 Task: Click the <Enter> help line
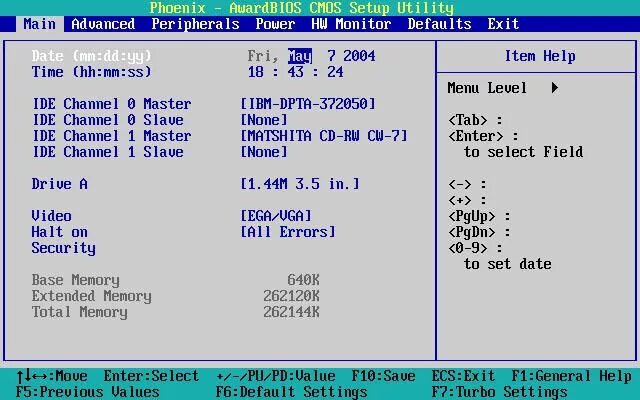pyautogui.click(x=483, y=136)
